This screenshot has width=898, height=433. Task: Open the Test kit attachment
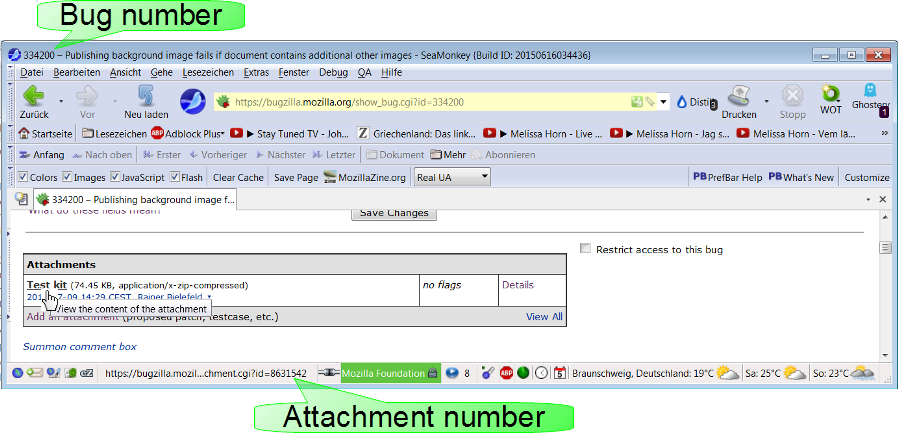[x=46, y=285]
